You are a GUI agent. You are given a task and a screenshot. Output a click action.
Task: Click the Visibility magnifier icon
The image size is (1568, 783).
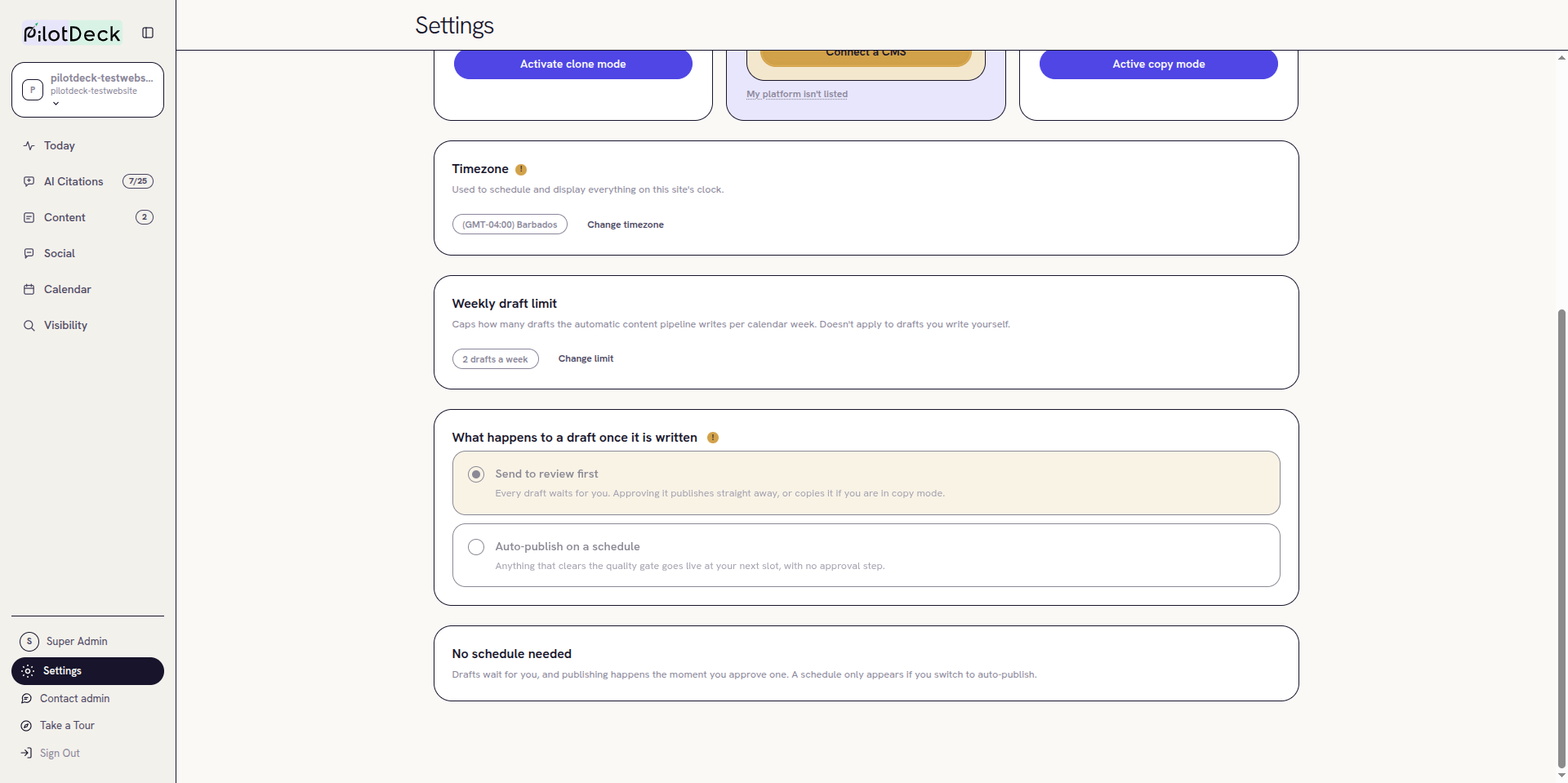tap(29, 325)
